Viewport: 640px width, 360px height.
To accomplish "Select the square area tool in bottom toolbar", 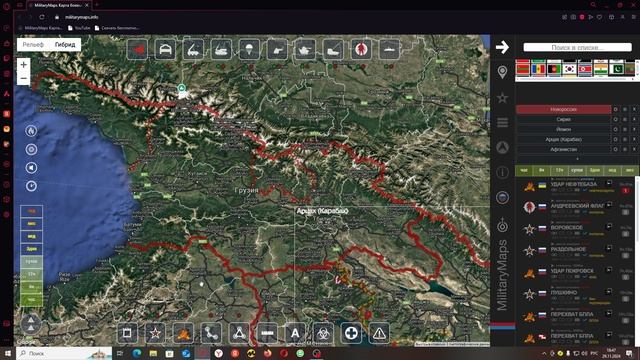I will [x=127, y=333].
